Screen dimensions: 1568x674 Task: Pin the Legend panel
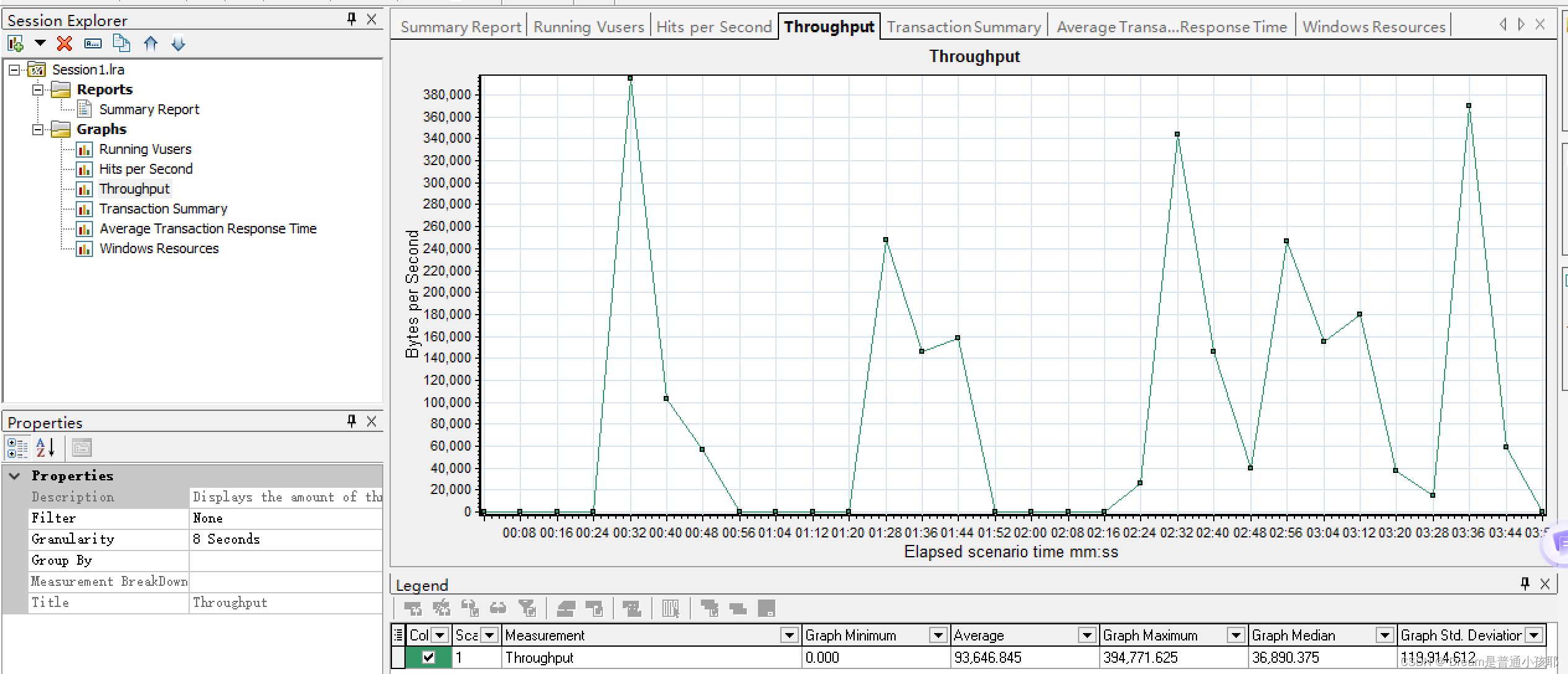pos(1525,583)
